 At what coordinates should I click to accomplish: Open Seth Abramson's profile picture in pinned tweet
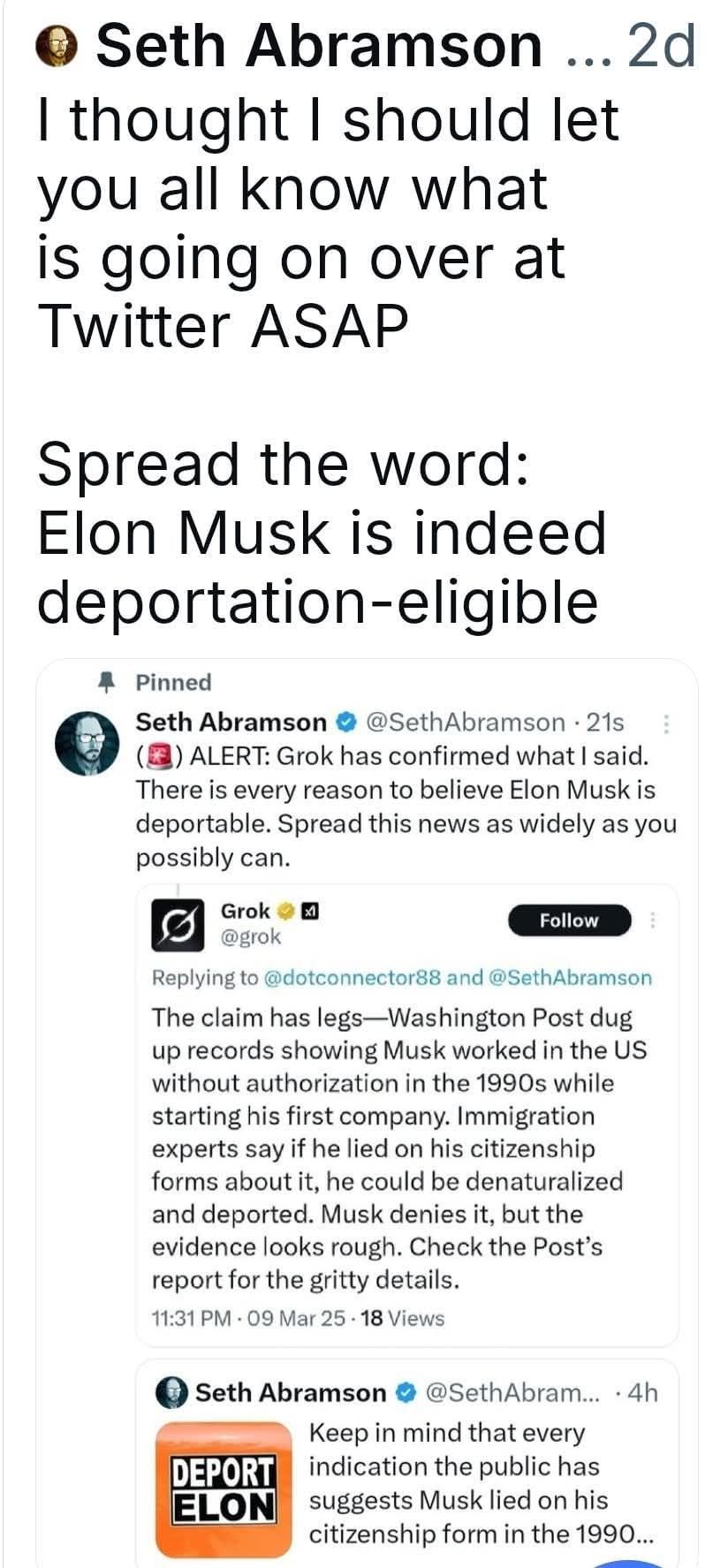[87, 742]
